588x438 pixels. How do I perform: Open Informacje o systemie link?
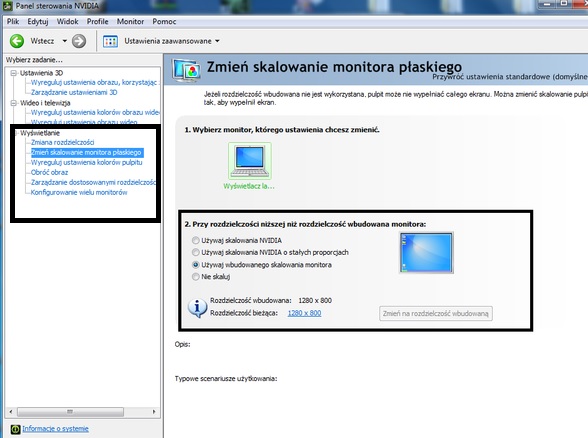click(56, 429)
